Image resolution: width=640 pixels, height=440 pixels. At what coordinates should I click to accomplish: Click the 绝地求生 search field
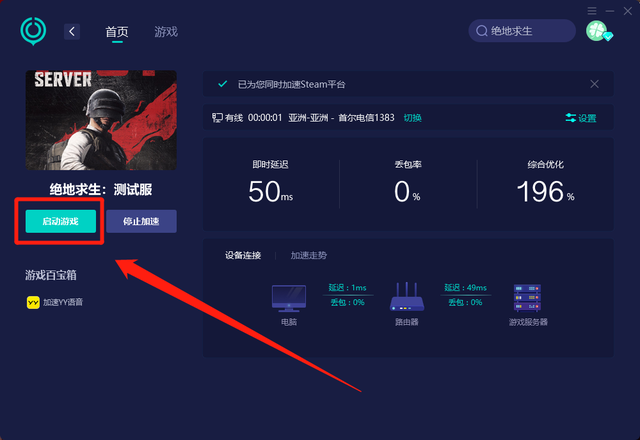click(522, 31)
